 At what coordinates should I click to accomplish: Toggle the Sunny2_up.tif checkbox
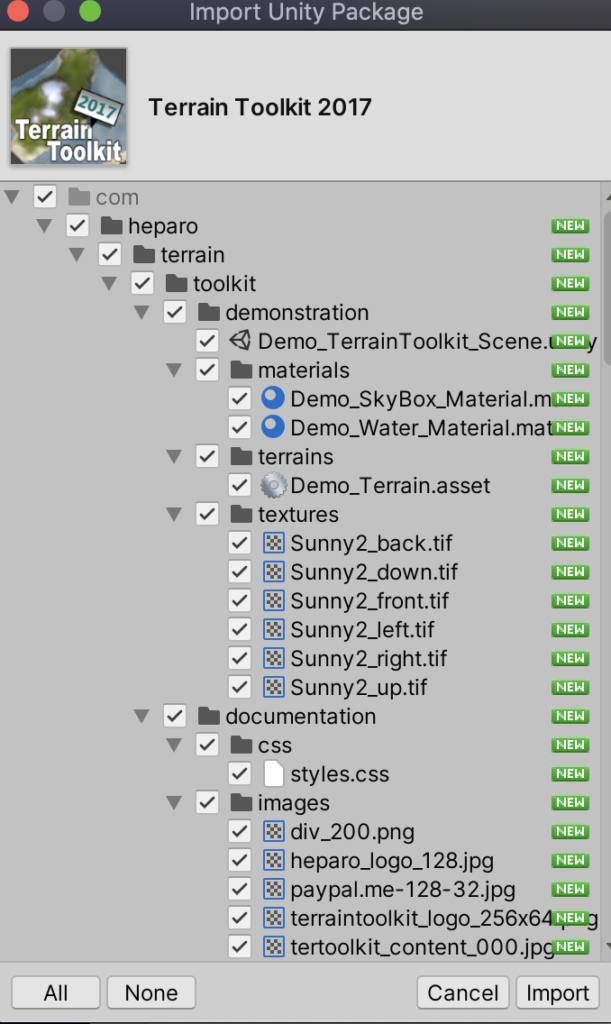pos(239,688)
